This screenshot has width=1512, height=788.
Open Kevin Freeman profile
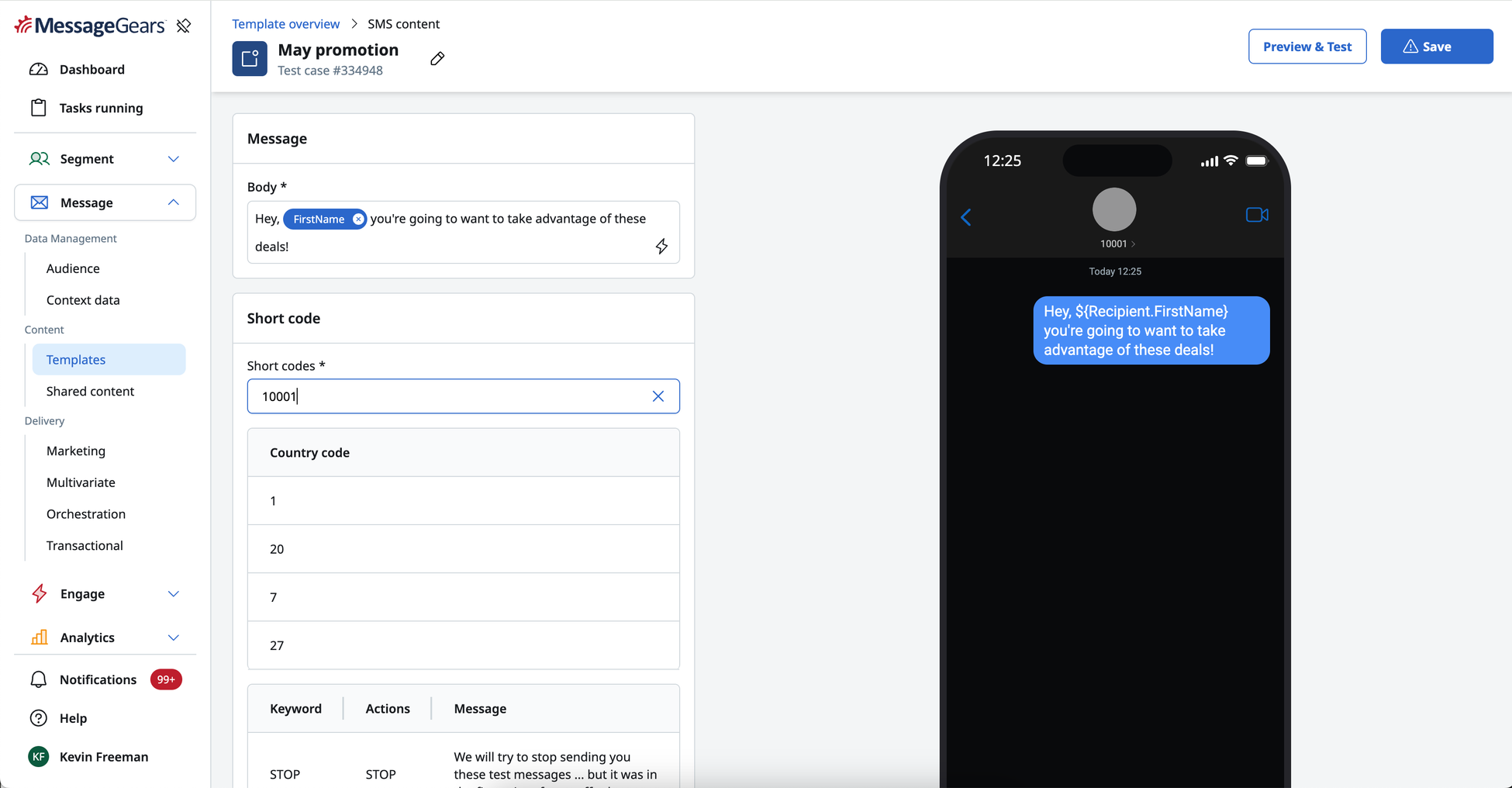point(104,757)
